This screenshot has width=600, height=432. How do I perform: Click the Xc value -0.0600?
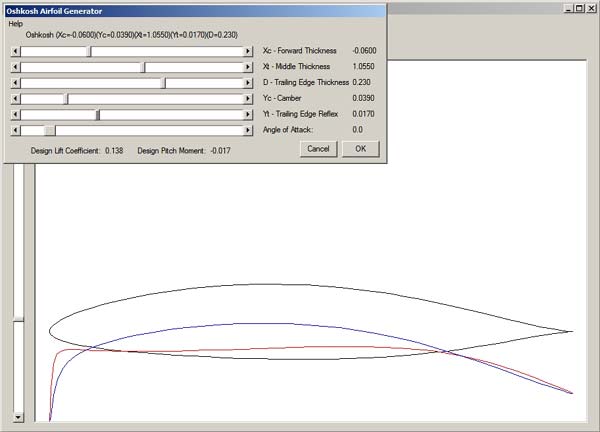click(364, 51)
